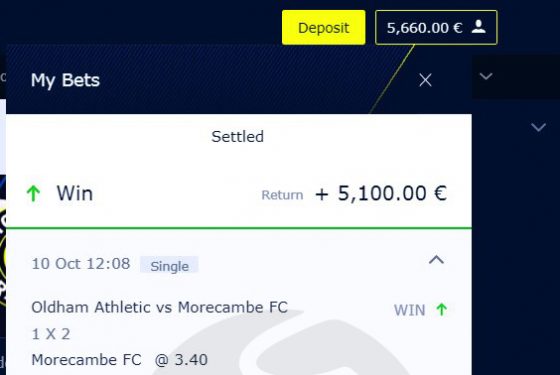Click the 1 X 2 market label
This screenshot has width=560, height=375.
coord(51,334)
